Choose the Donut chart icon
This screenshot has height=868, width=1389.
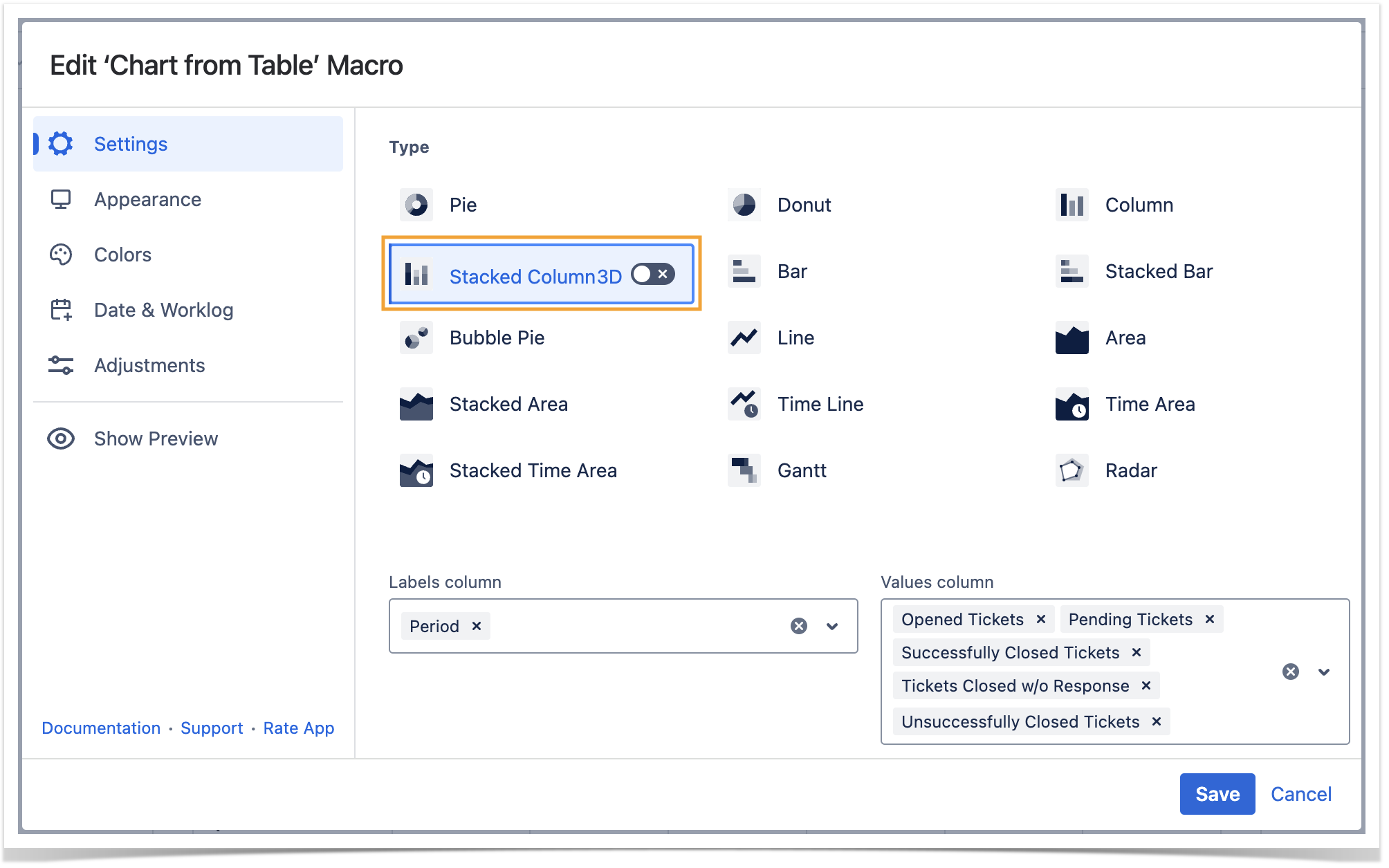(744, 205)
